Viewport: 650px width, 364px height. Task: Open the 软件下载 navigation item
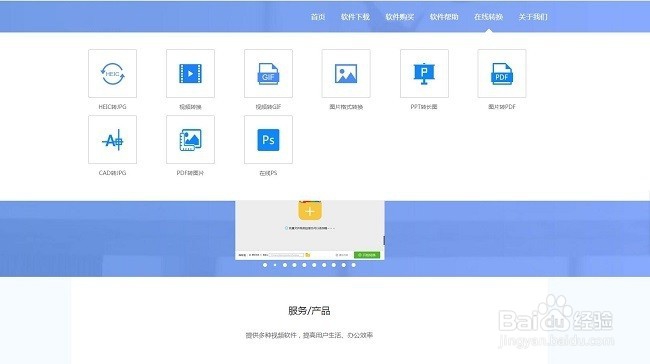(x=355, y=17)
